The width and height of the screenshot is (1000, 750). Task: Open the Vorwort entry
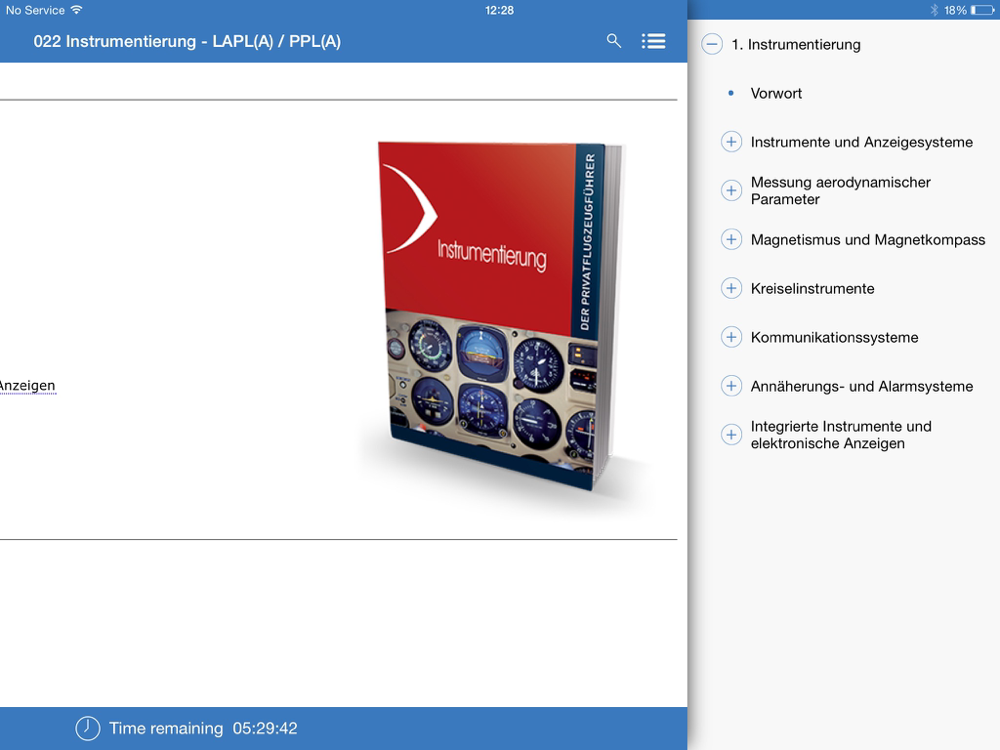coord(776,93)
